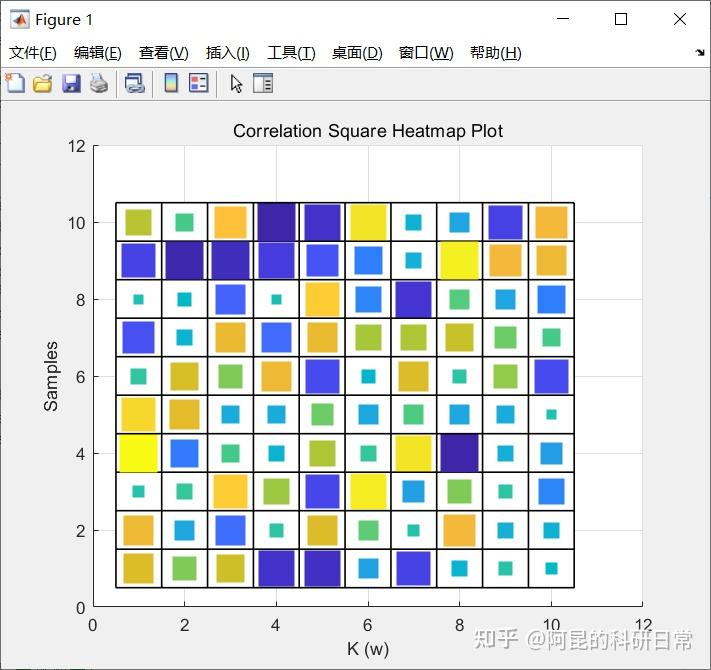The height and width of the screenshot is (670, 711).
Task: Save the figure with the floppy disk icon
Action: (x=71, y=83)
